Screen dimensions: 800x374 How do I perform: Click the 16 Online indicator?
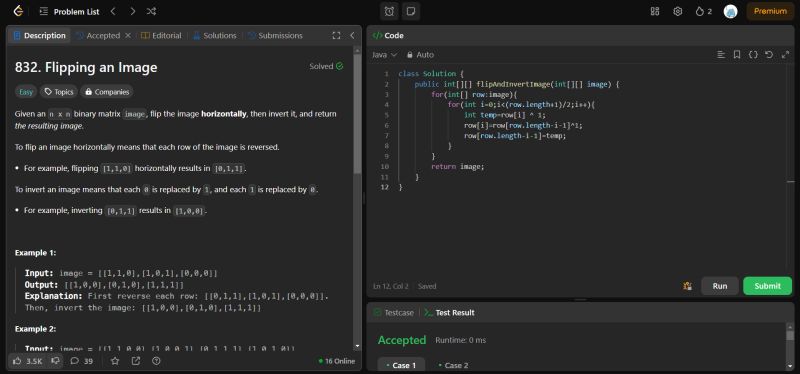[x=337, y=361]
